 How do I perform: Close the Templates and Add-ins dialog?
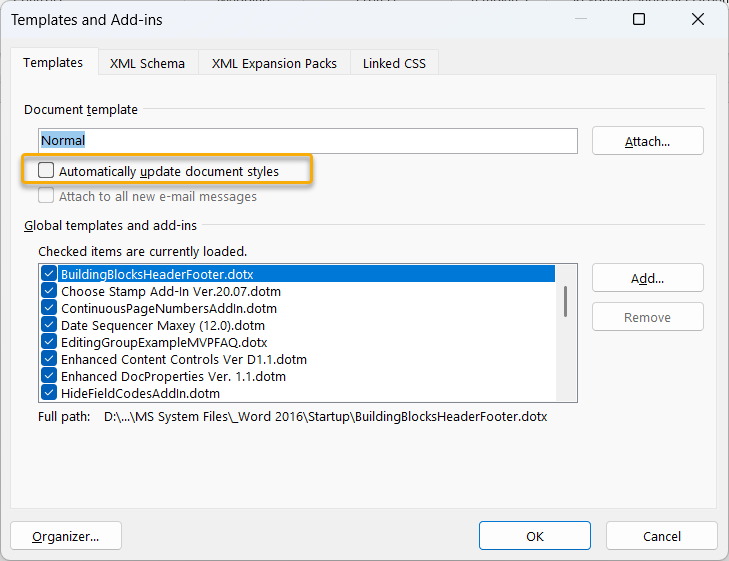(x=698, y=19)
